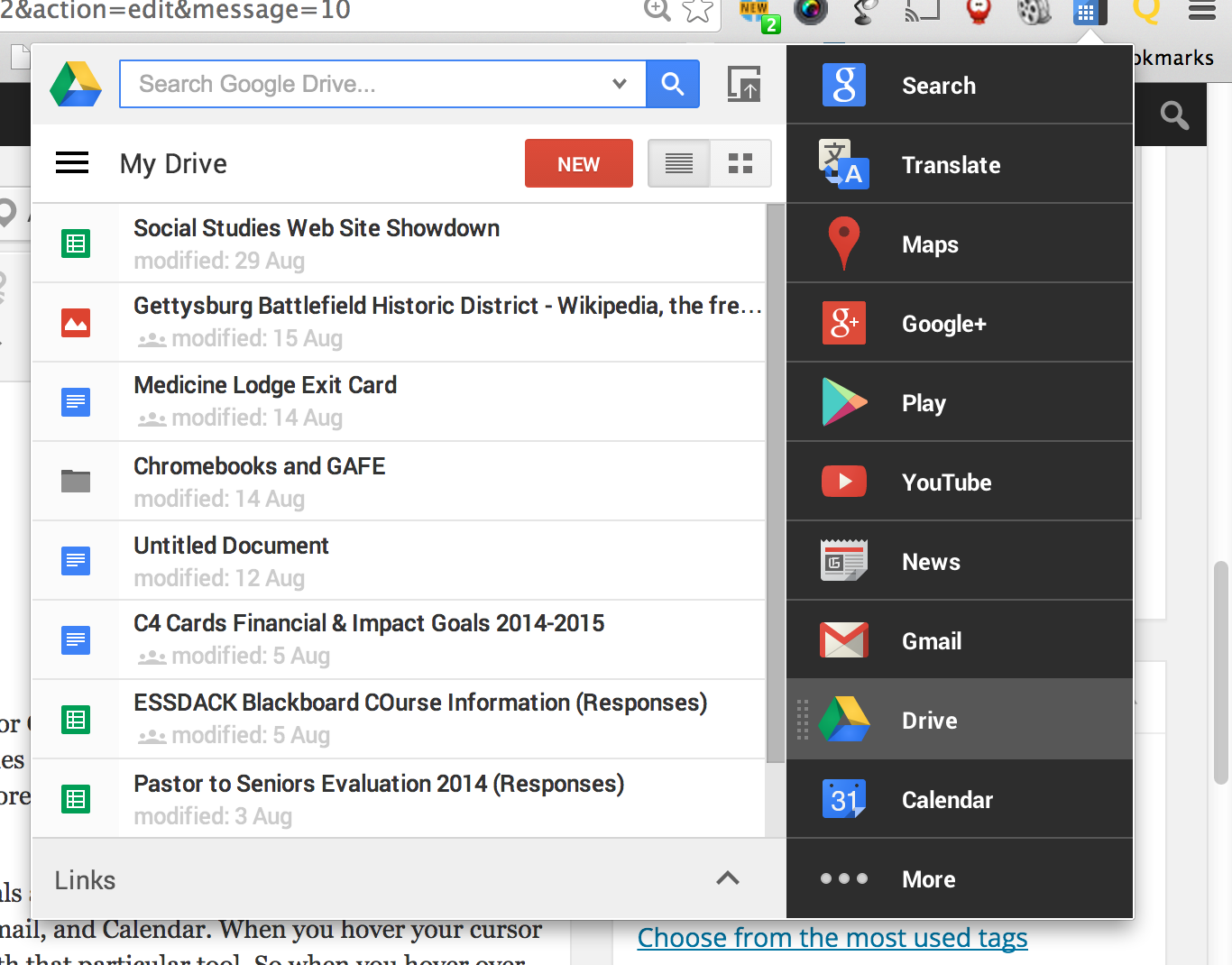Click the zoom magnifier in address bar
Viewport: 1232px width, 965px height.
[657, 10]
